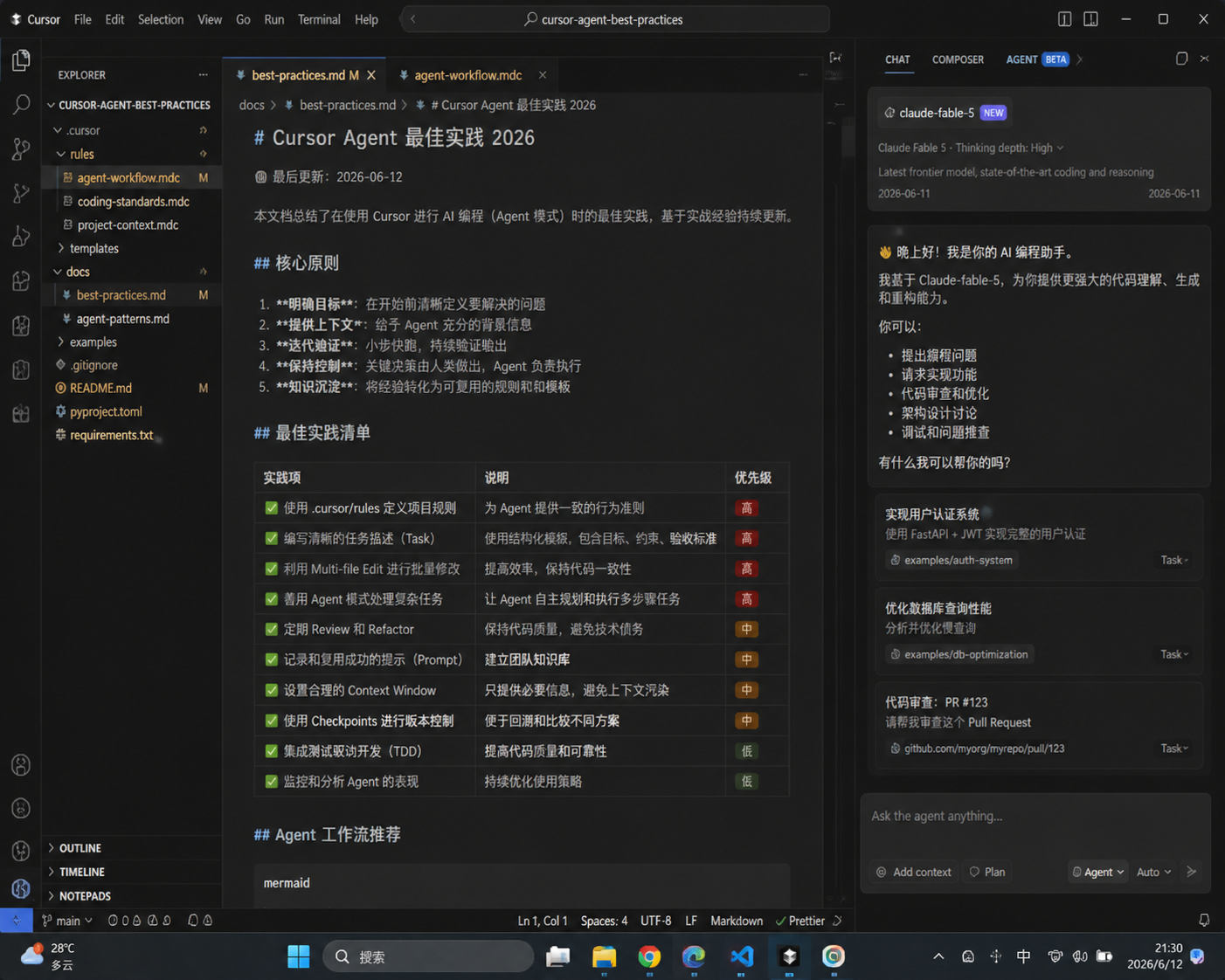Click the 中 input method indicator in the tray
The image size is (1225, 980).
(1023, 956)
